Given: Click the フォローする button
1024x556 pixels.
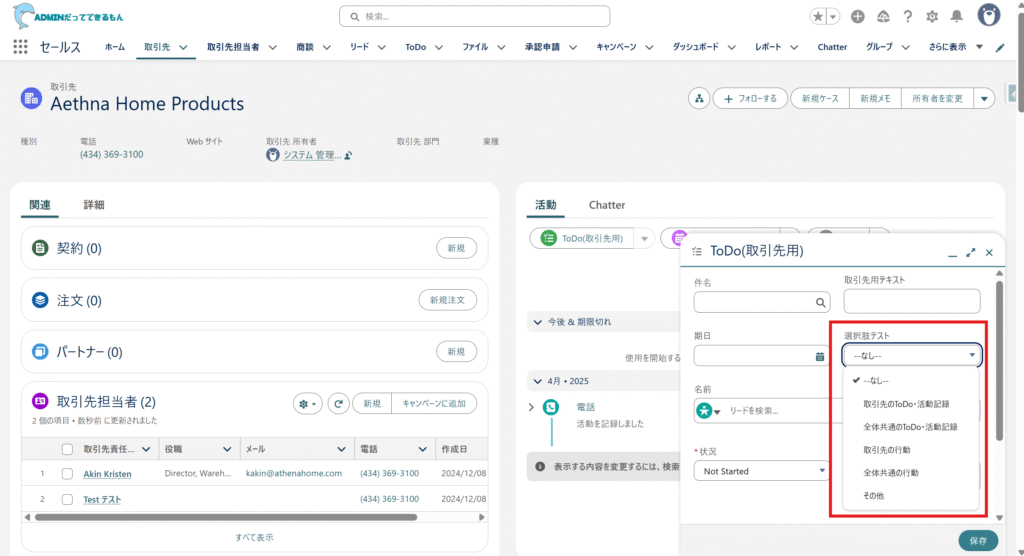Looking at the screenshot, I should (x=750, y=99).
